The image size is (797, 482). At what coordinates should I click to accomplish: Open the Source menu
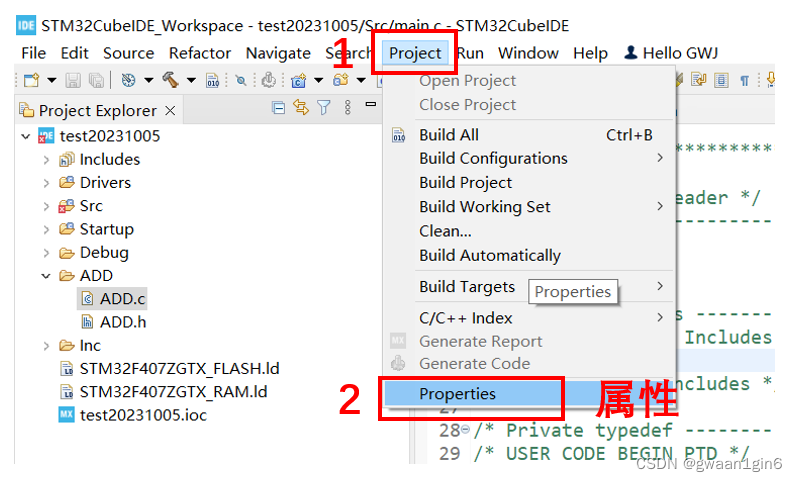[x=129, y=53]
